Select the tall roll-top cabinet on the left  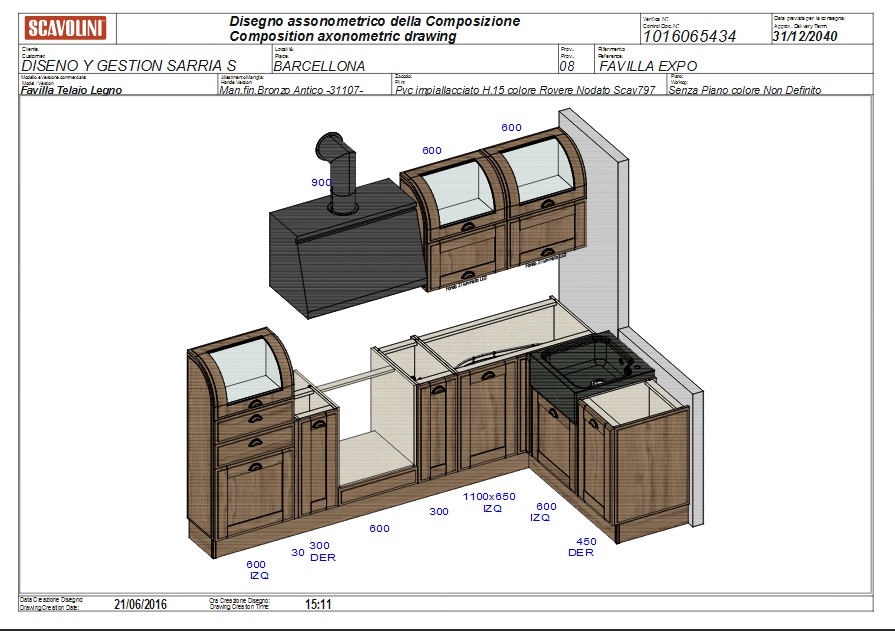[241, 440]
